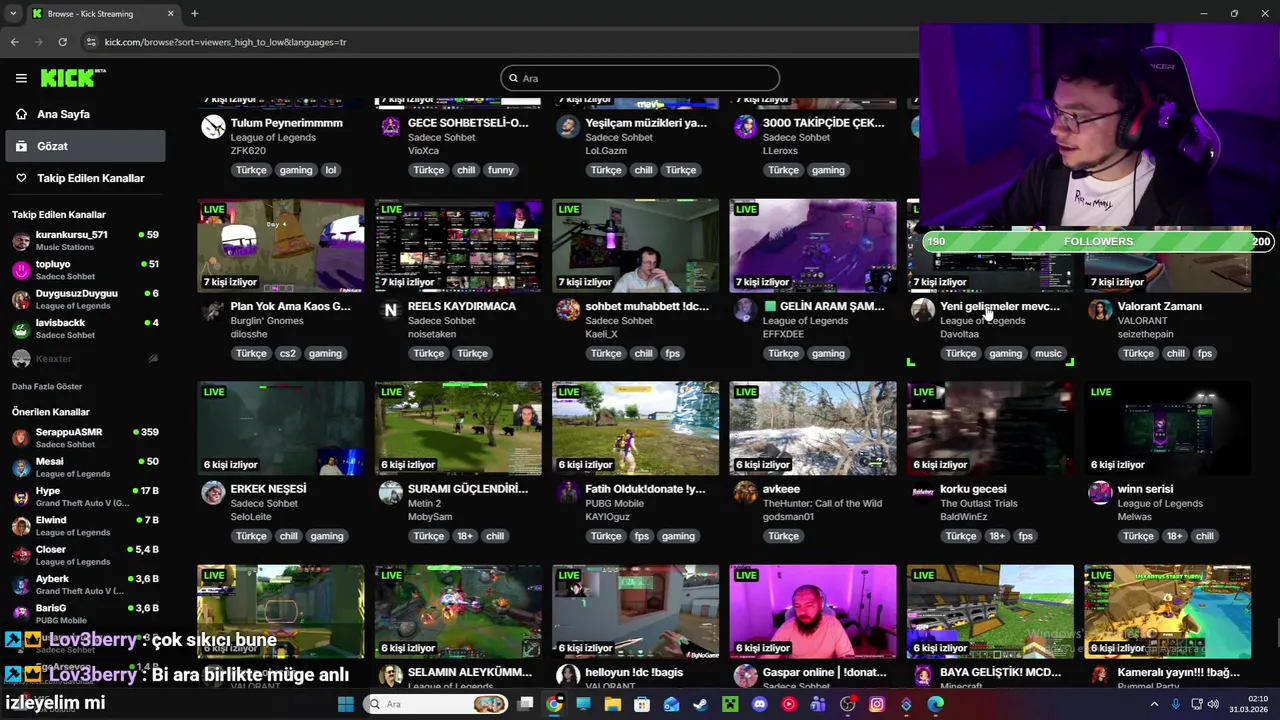Click the offline Keaxter channel
The width and height of the screenshot is (1280, 720).
(85, 358)
